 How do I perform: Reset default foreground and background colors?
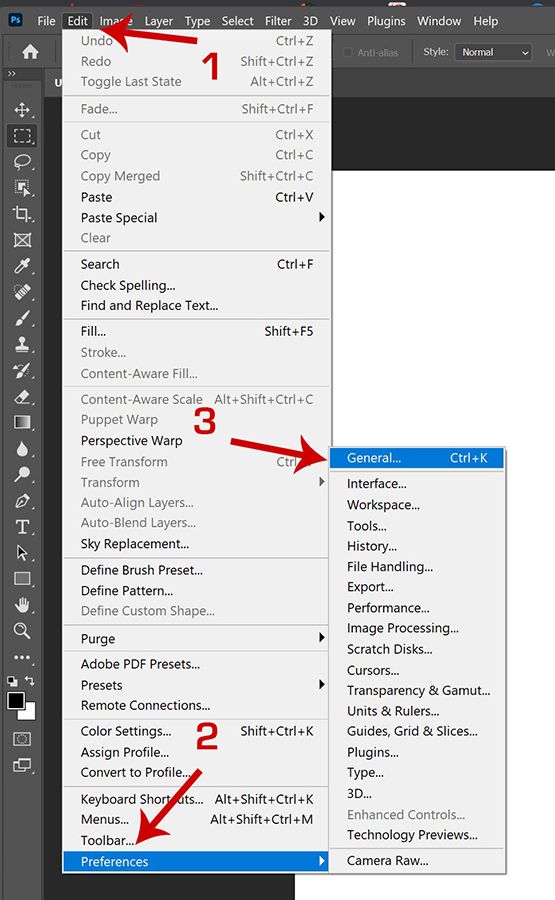coord(12,681)
